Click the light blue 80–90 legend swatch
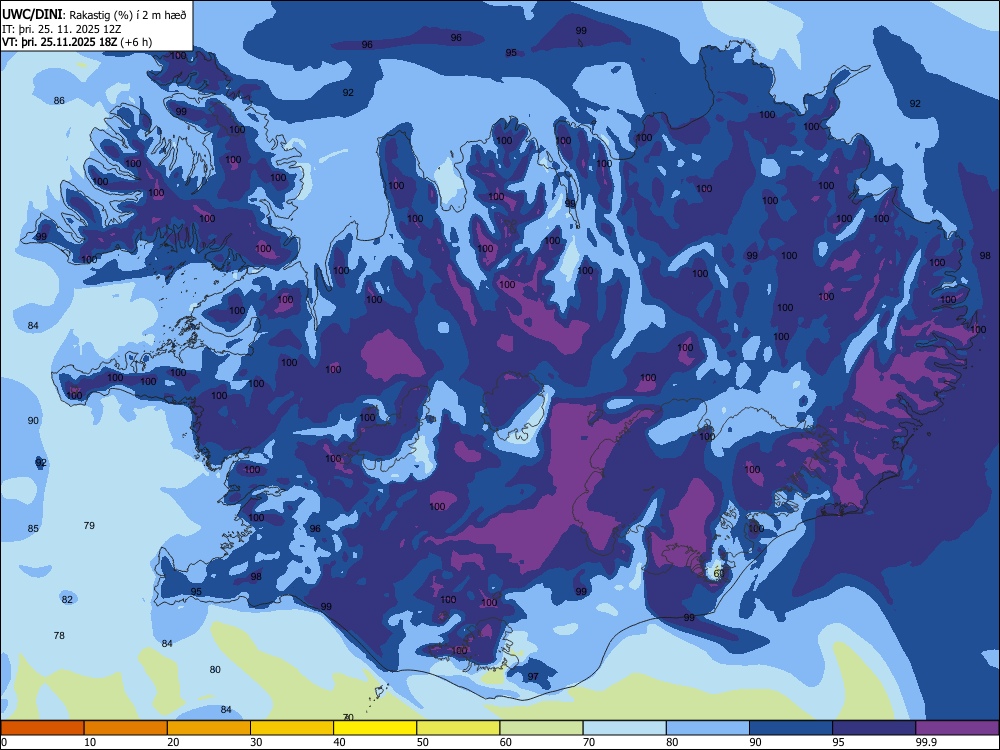1000x750 pixels. click(x=708, y=728)
